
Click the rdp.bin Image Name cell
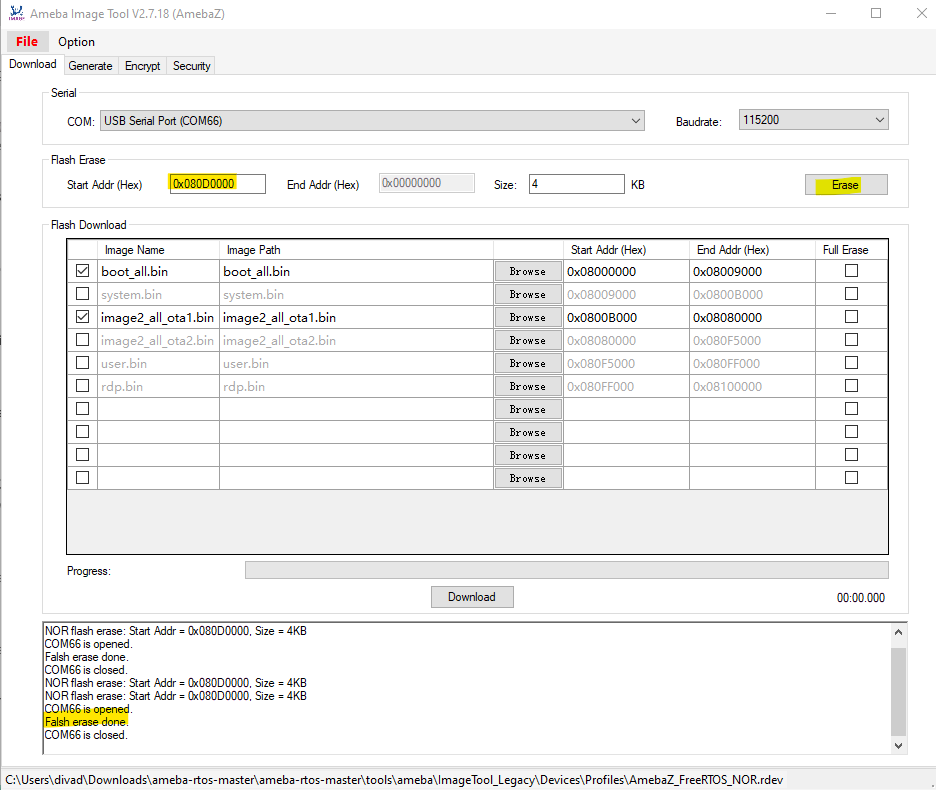click(x=158, y=386)
